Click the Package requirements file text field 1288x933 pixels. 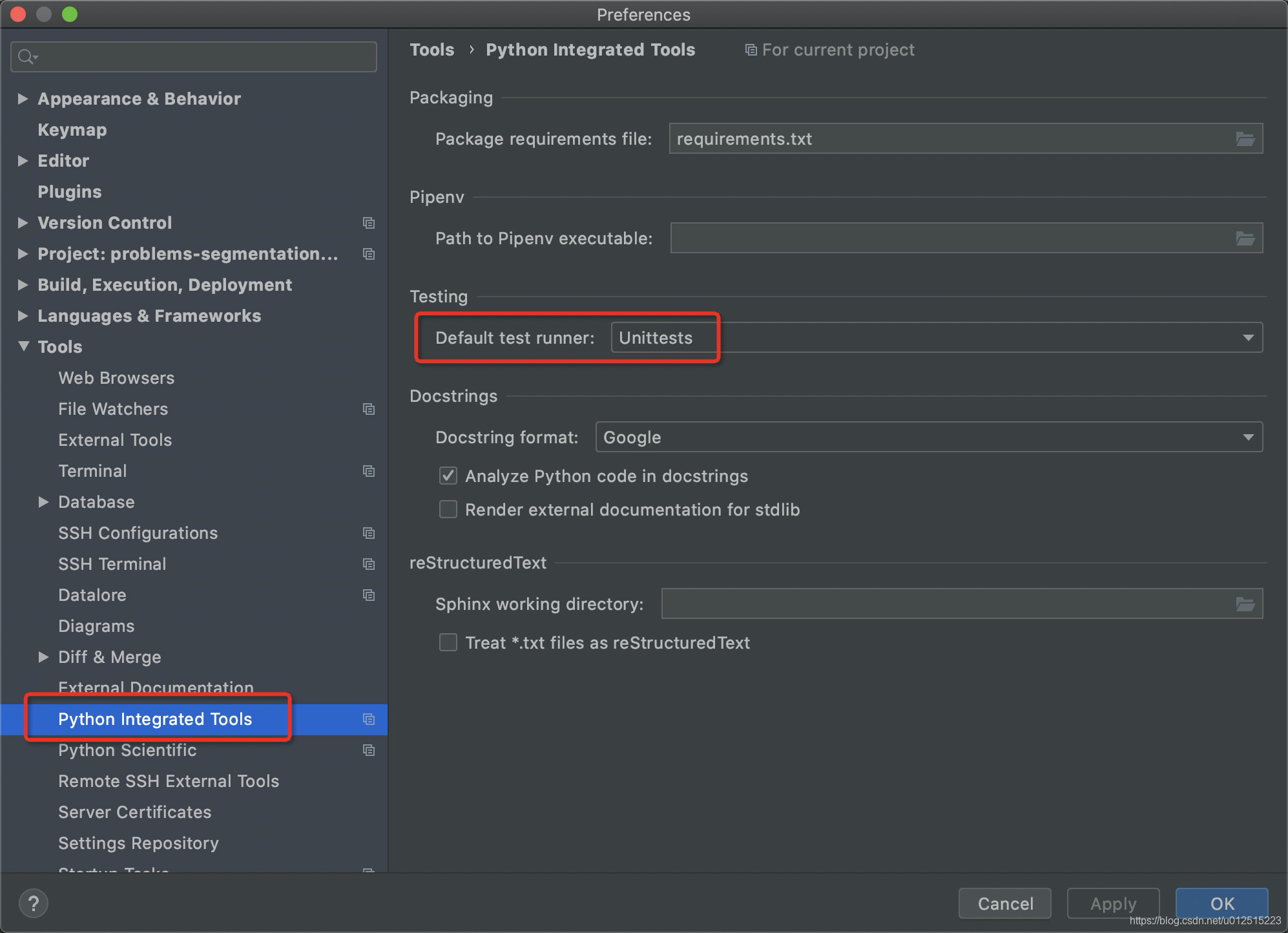tap(950, 139)
